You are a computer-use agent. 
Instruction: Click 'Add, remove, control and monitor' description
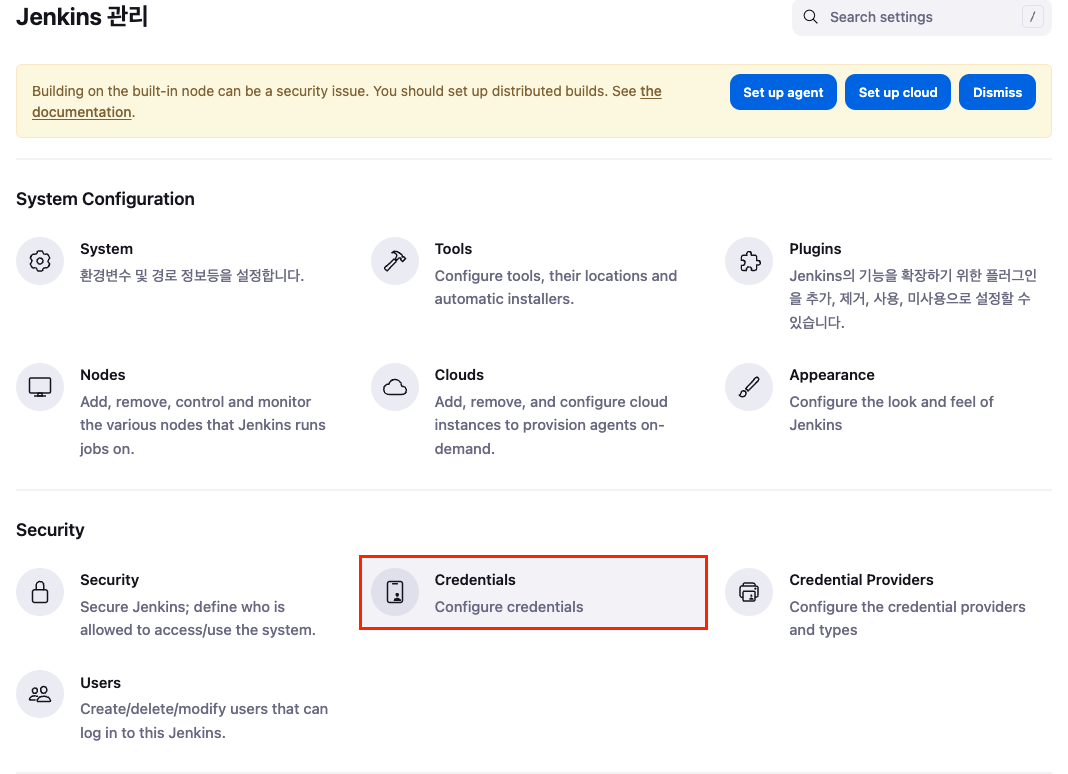coord(203,425)
